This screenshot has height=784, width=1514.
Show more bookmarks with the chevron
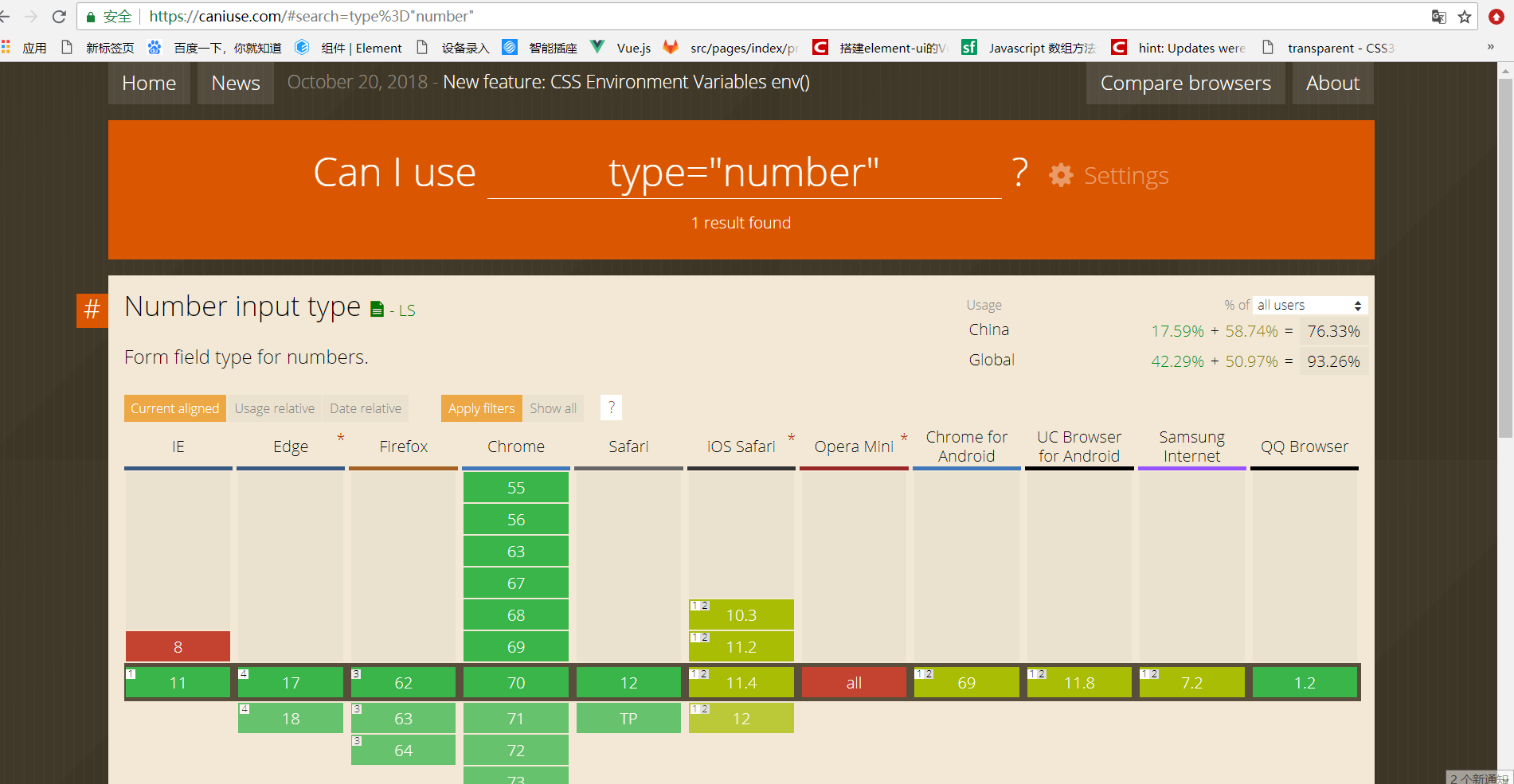point(1490,47)
